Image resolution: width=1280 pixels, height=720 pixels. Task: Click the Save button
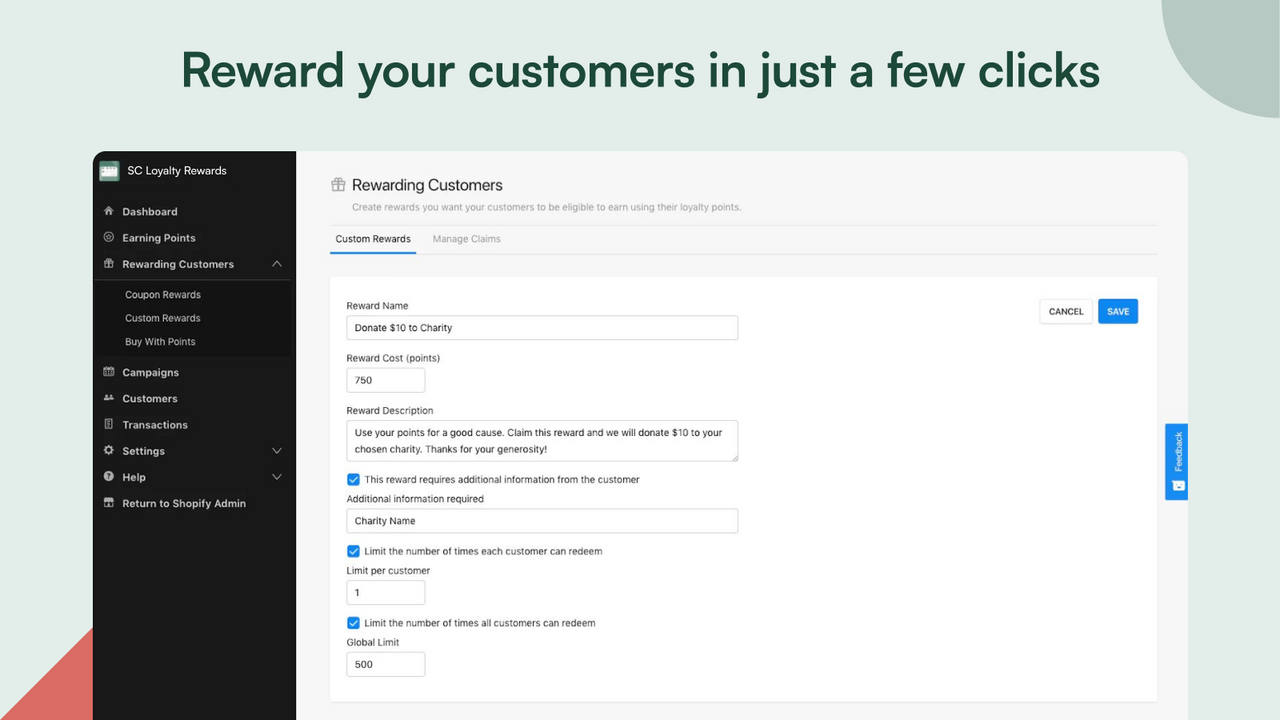(x=1118, y=311)
